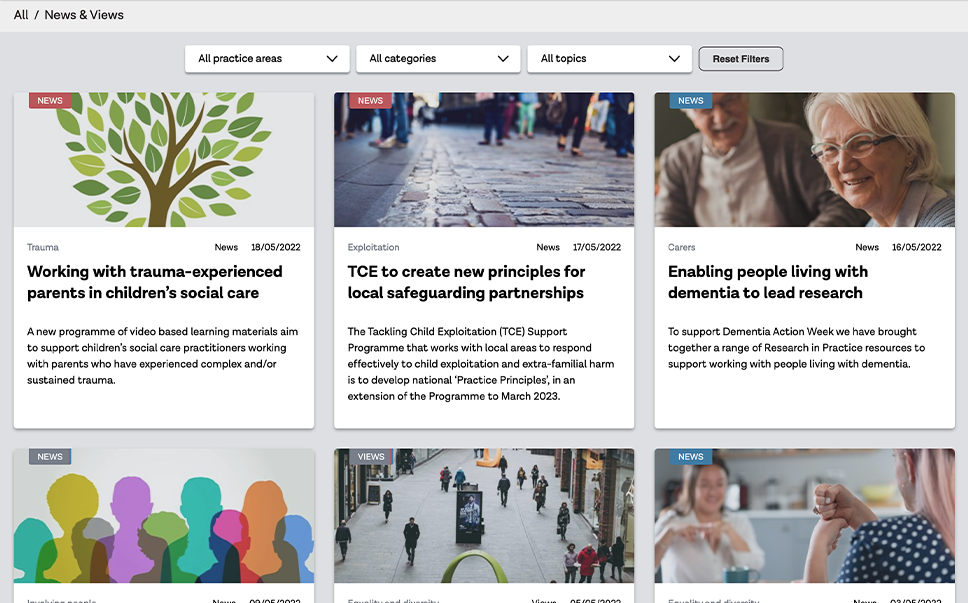Expand the All categories dropdown
The image size is (968, 603).
pyautogui.click(x=438, y=59)
